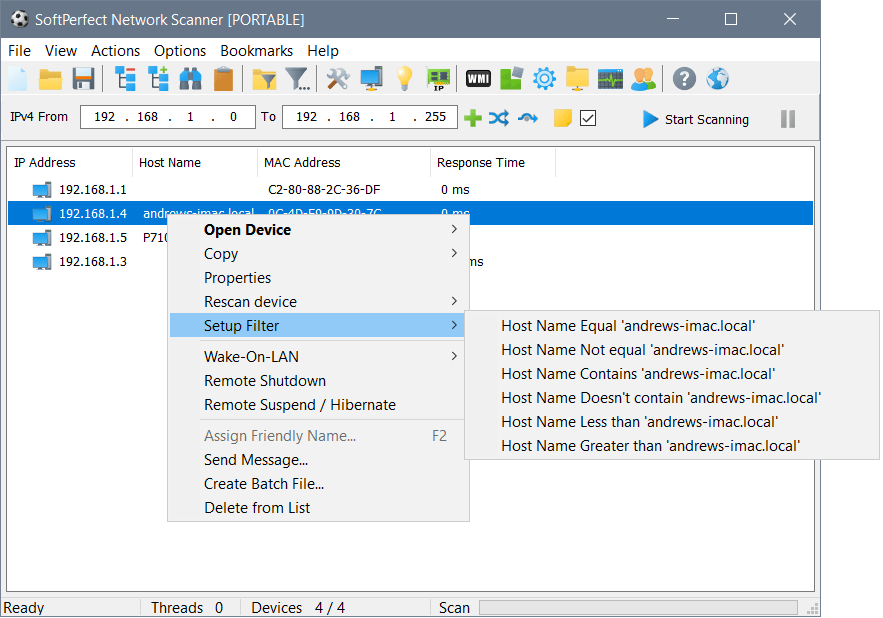Expand the Copy submenu
Viewport: 883px width, 618px height.
pos(319,254)
